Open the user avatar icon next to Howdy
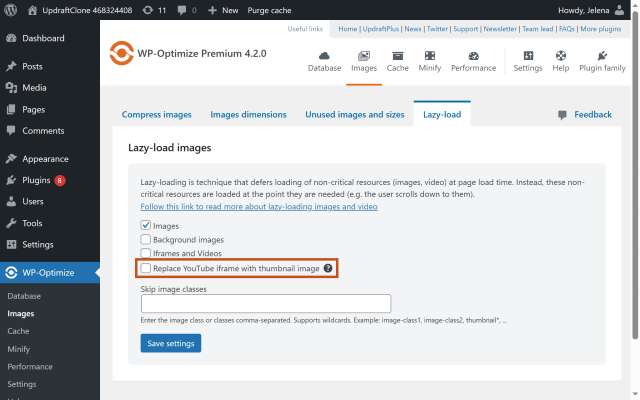The image size is (640, 400). click(620, 10)
